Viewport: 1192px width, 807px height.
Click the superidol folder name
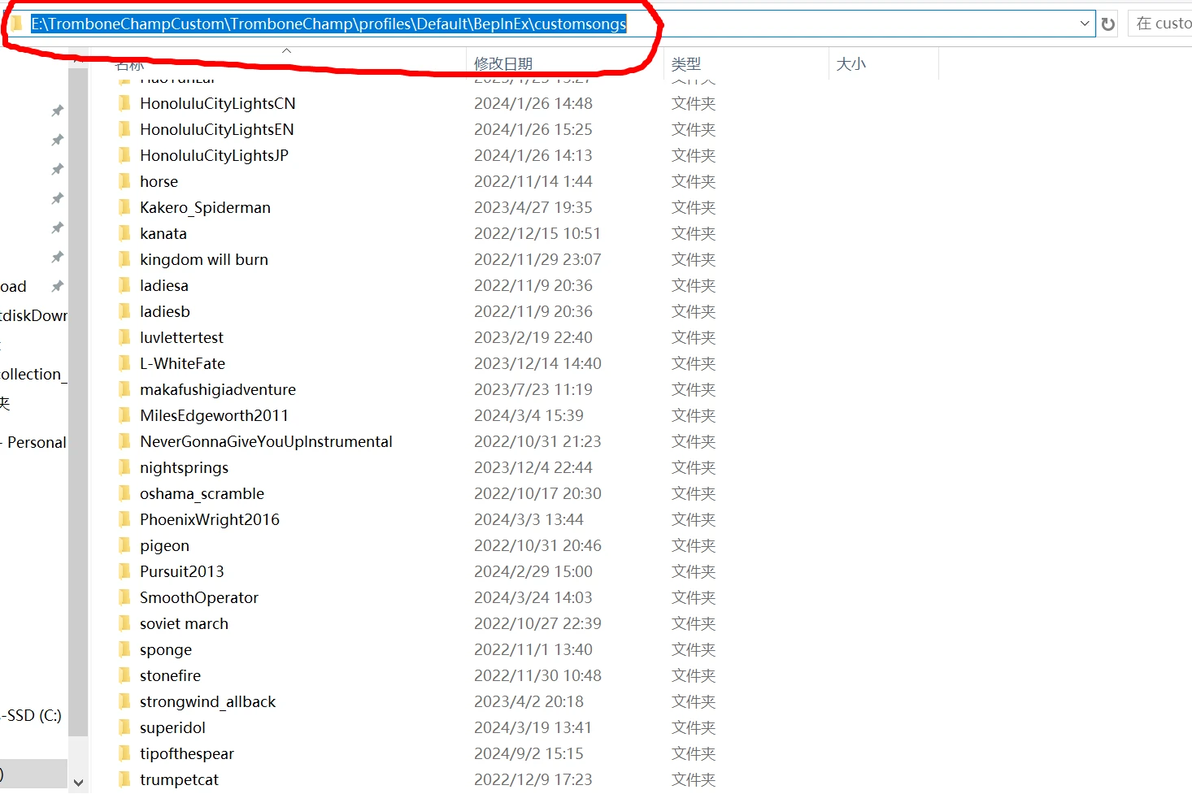173,728
